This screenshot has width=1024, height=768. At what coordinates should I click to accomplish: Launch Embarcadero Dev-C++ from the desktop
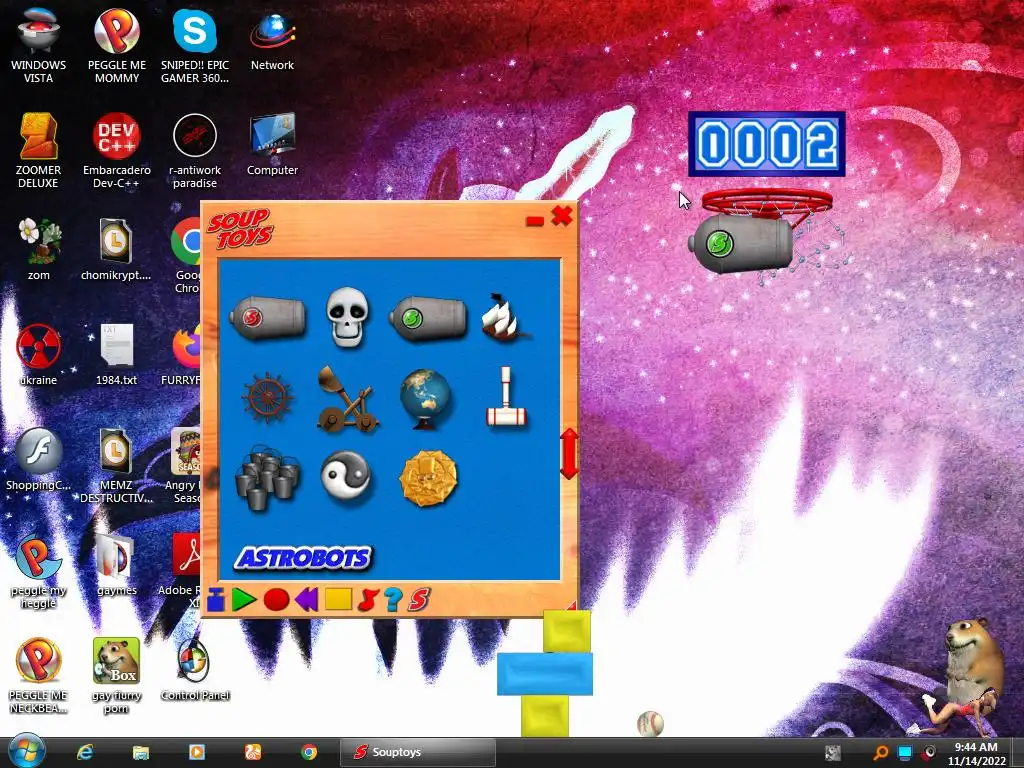[x=117, y=151]
